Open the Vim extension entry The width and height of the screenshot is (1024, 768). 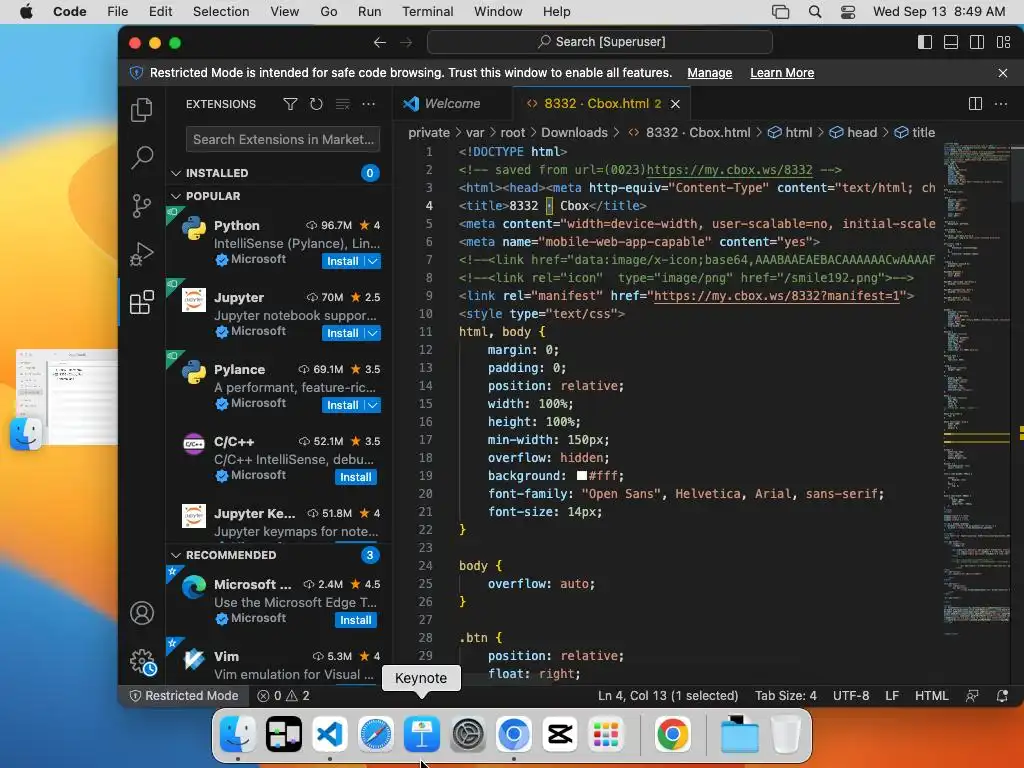(x=279, y=662)
